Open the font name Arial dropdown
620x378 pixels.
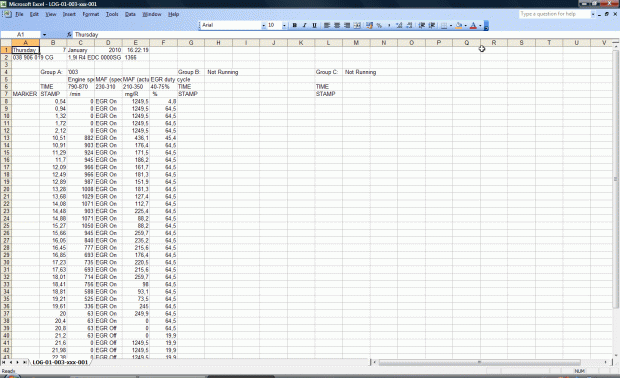coord(263,25)
